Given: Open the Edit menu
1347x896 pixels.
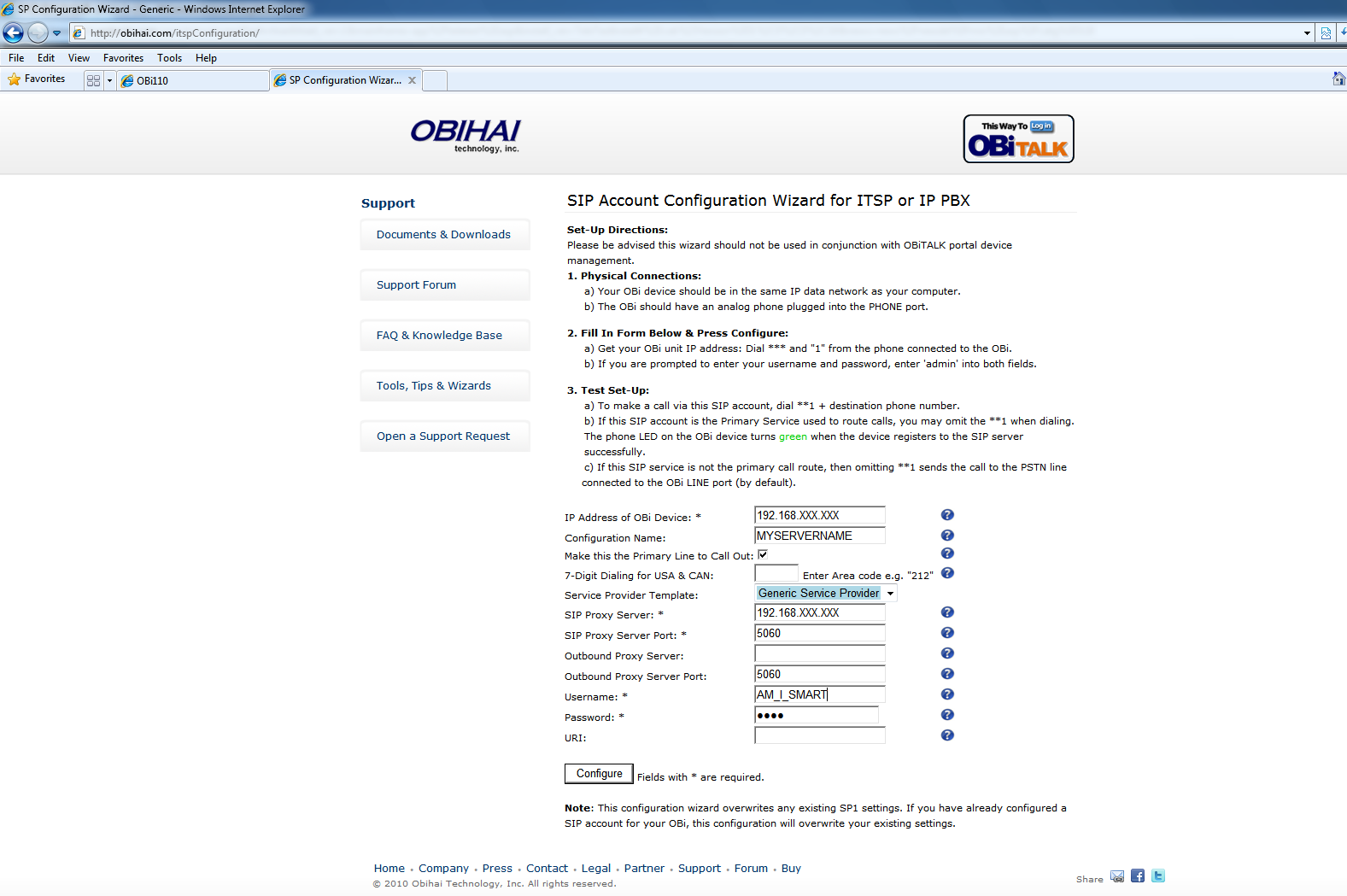Looking at the screenshot, I should [x=46, y=58].
